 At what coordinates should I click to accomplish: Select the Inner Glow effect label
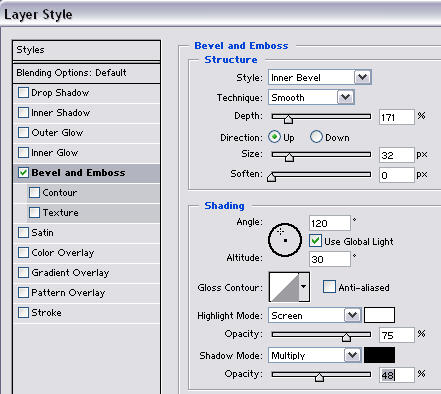coord(55,153)
